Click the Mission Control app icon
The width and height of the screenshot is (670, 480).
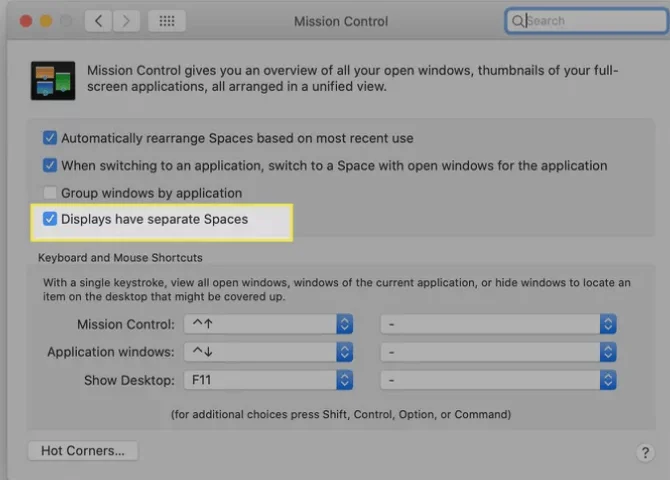(53, 80)
